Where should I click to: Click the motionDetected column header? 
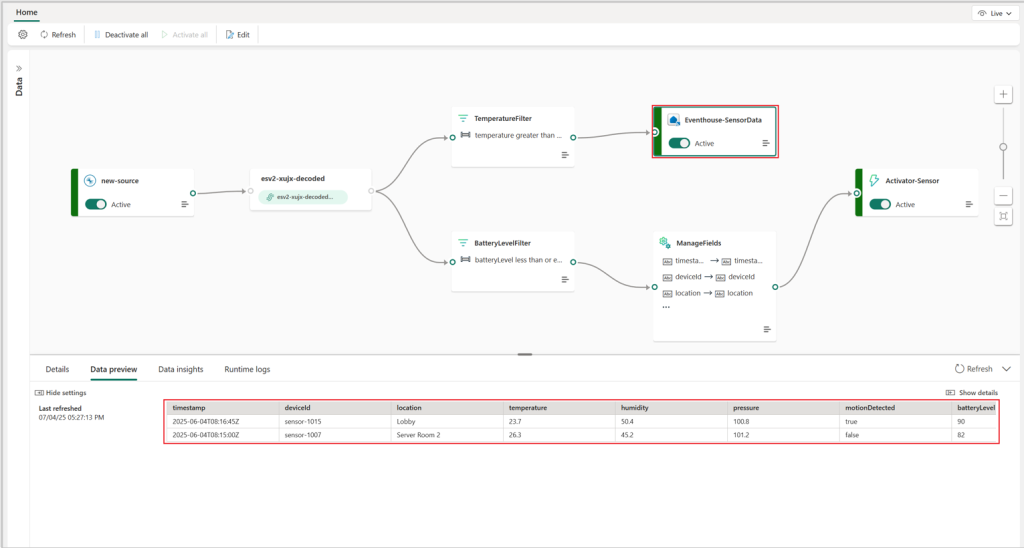pyautogui.click(x=895, y=408)
